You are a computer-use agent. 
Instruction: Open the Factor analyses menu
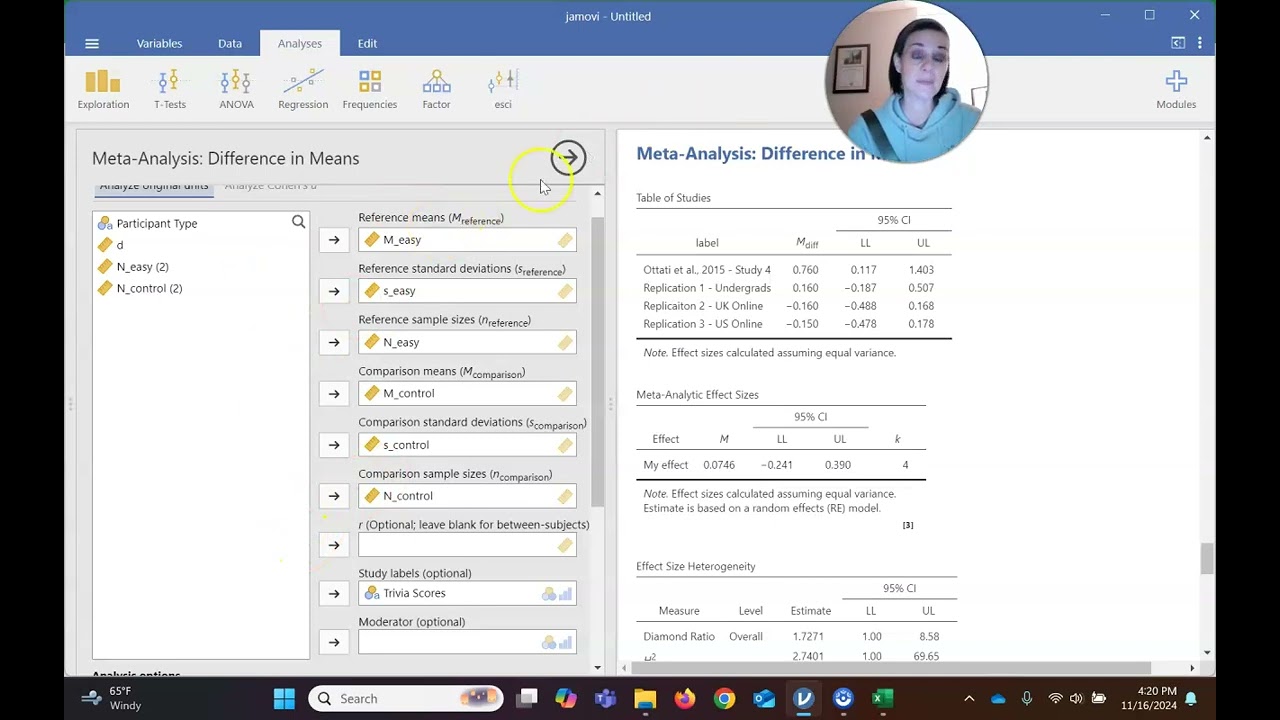click(x=436, y=89)
